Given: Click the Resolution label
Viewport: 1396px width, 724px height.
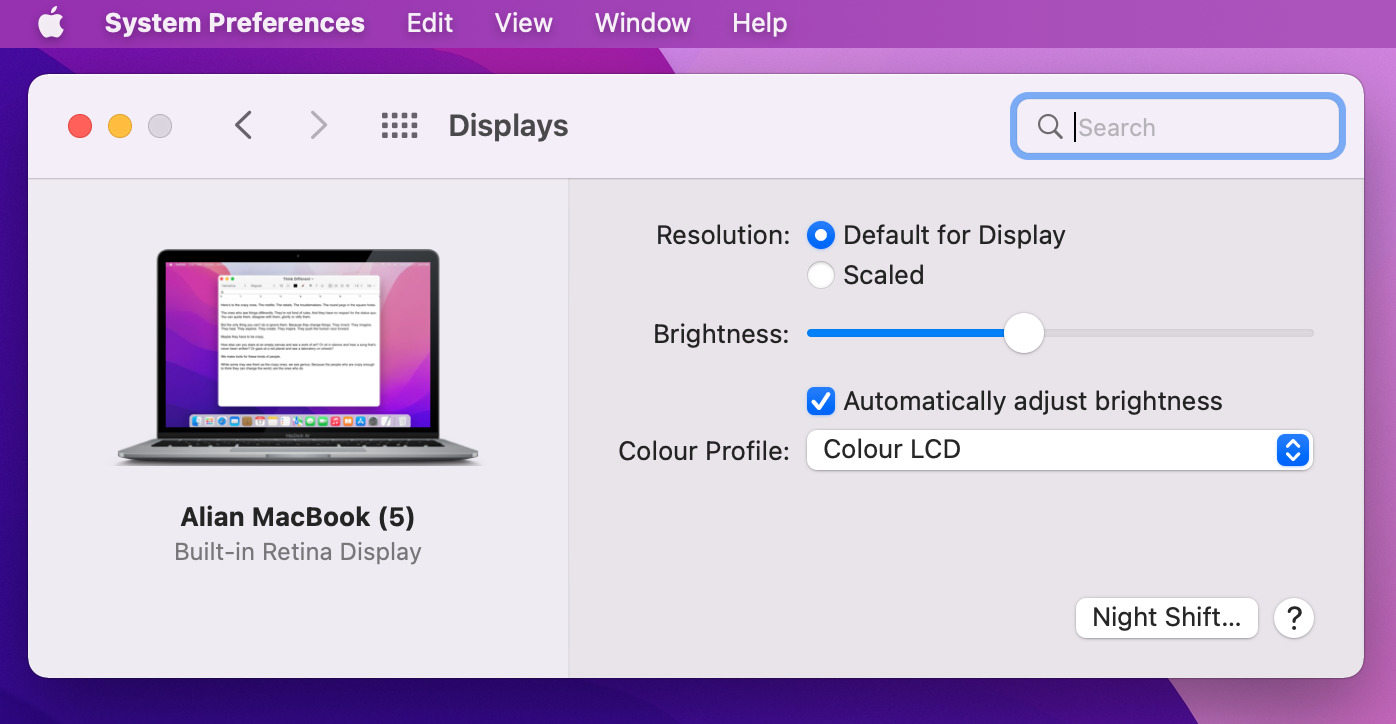Looking at the screenshot, I should point(723,235).
